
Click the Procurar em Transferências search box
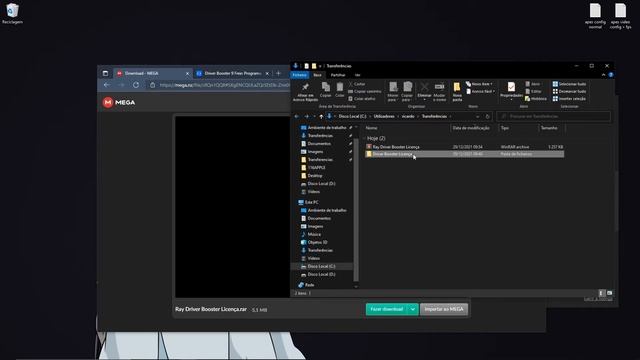tap(553, 117)
